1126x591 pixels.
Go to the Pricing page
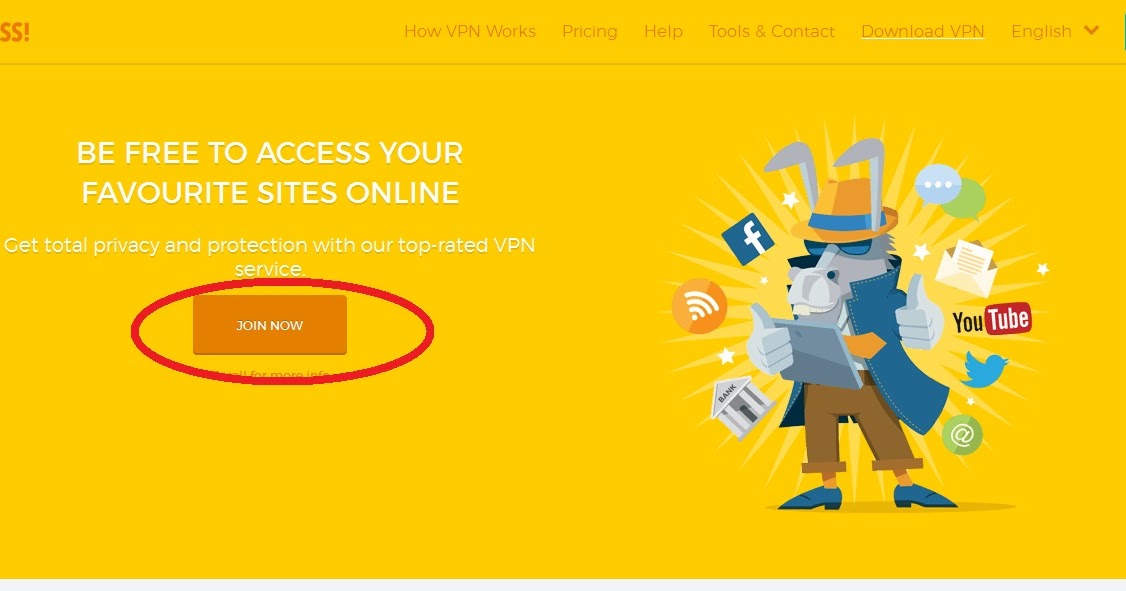click(x=590, y=32)
